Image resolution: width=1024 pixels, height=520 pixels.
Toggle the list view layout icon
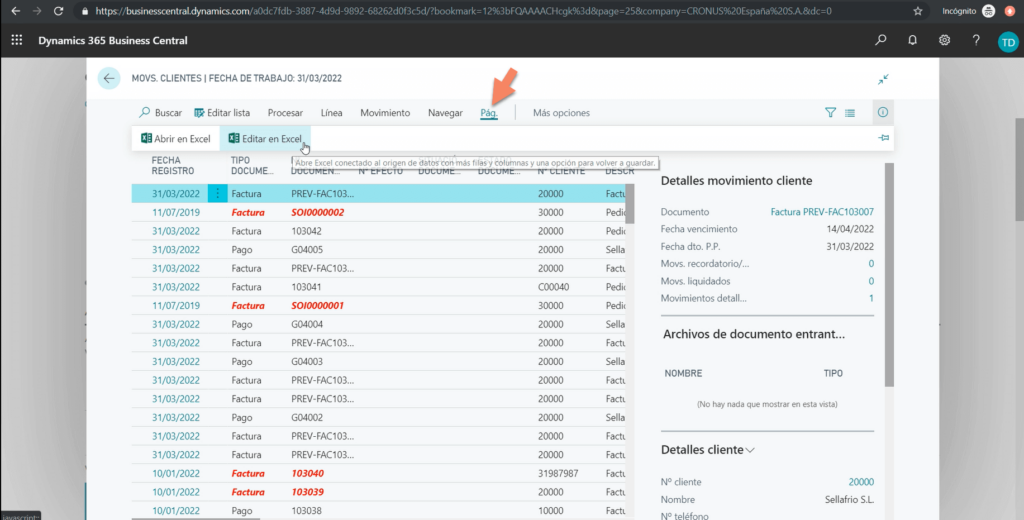[850, 113]
